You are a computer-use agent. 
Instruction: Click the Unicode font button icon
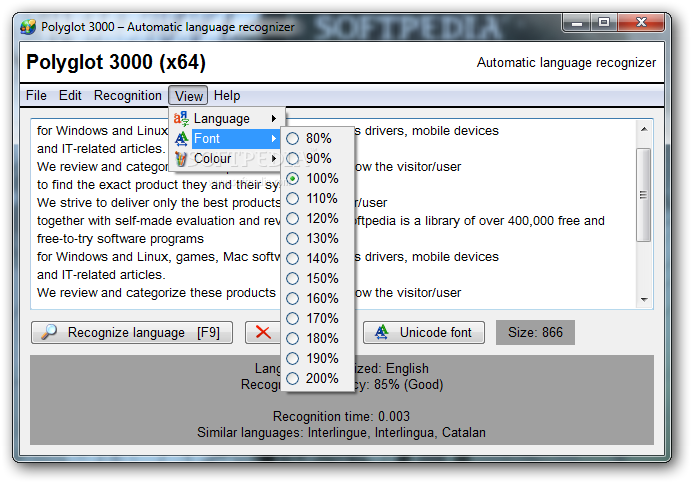point(381,332)
